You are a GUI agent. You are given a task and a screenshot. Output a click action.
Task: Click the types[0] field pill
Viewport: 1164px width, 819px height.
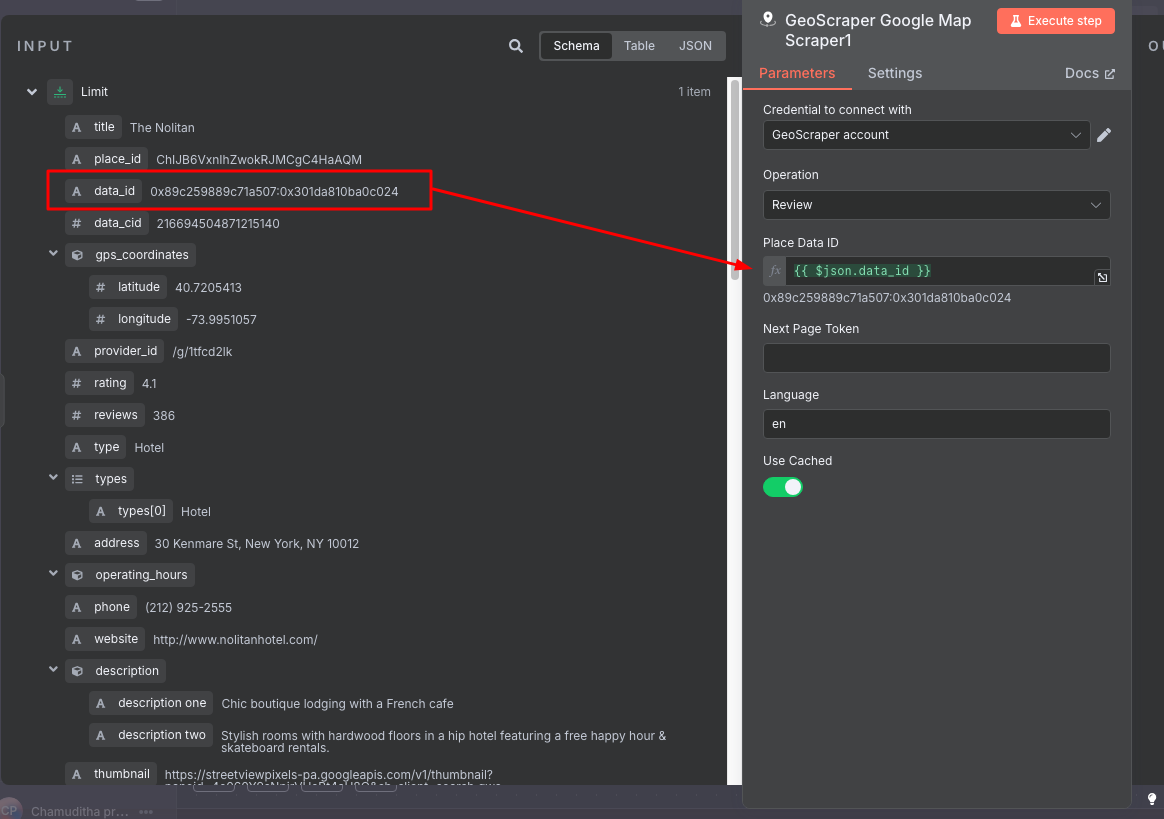[131, 512]
